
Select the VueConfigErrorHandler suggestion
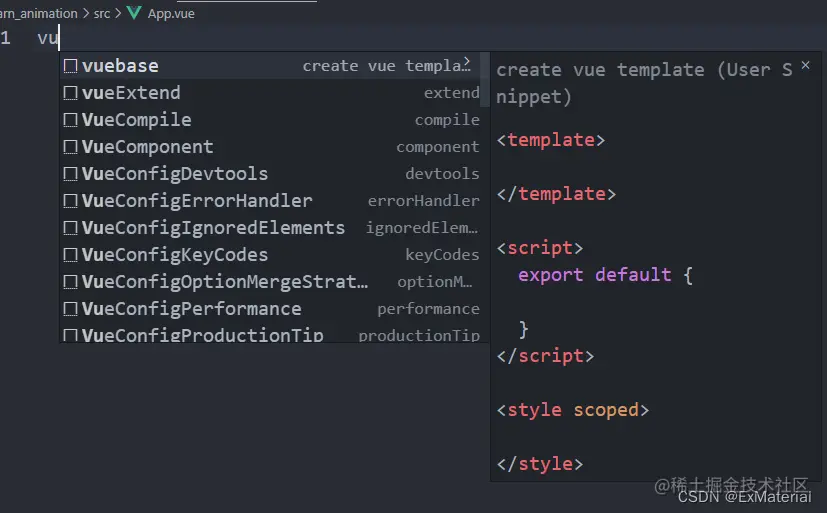(x=270, y=200)
